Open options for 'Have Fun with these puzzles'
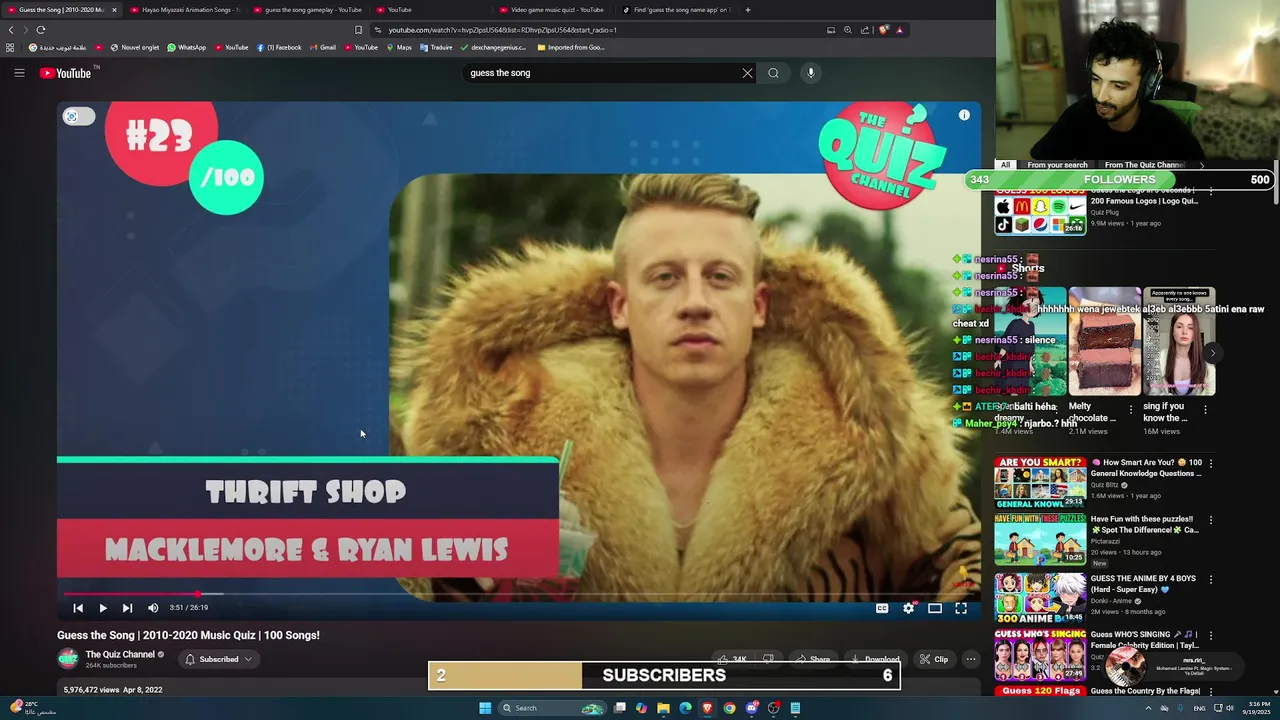 [1211, 520]
